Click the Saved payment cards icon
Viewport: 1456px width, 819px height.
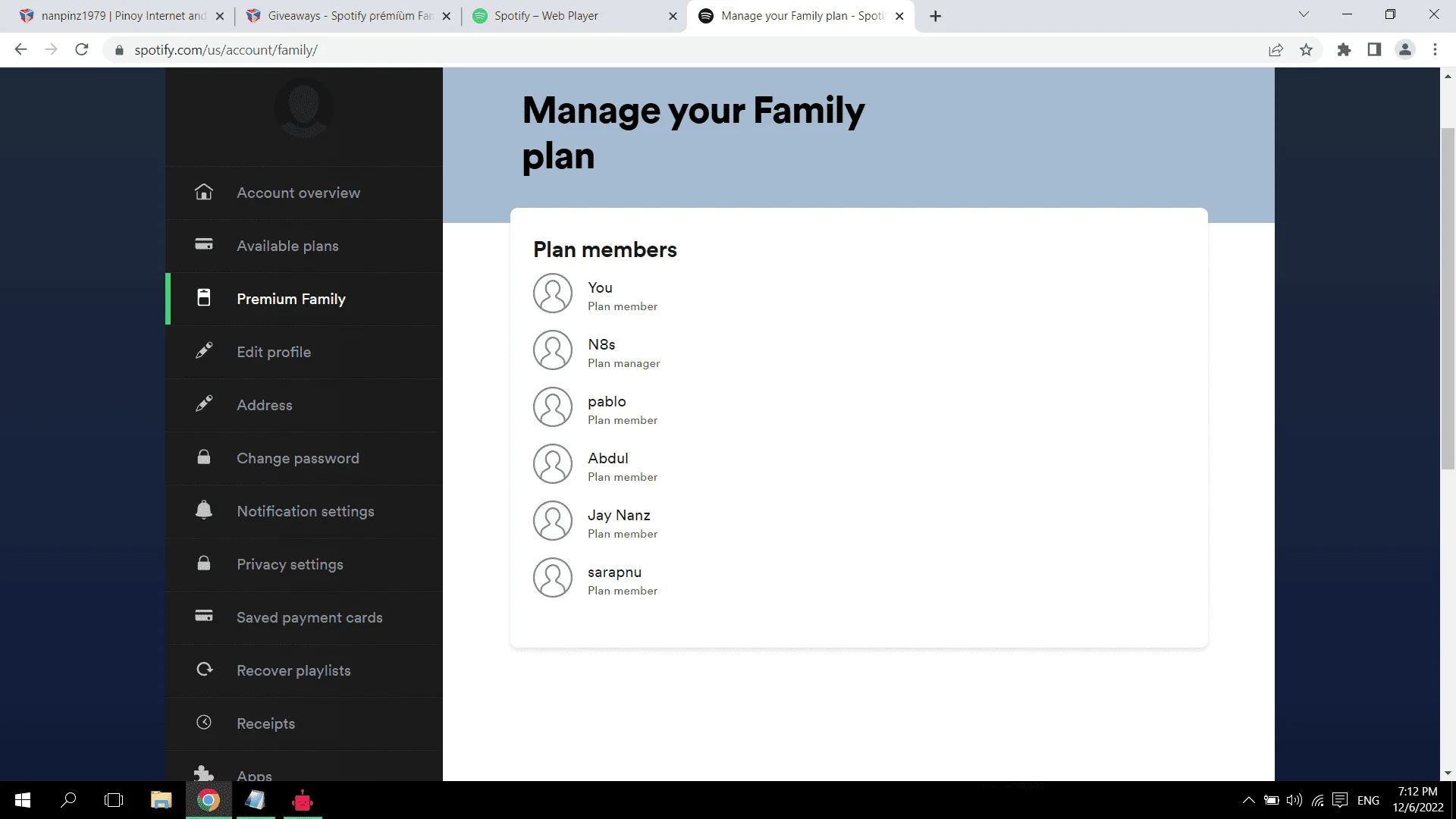[x=204, y=615]
